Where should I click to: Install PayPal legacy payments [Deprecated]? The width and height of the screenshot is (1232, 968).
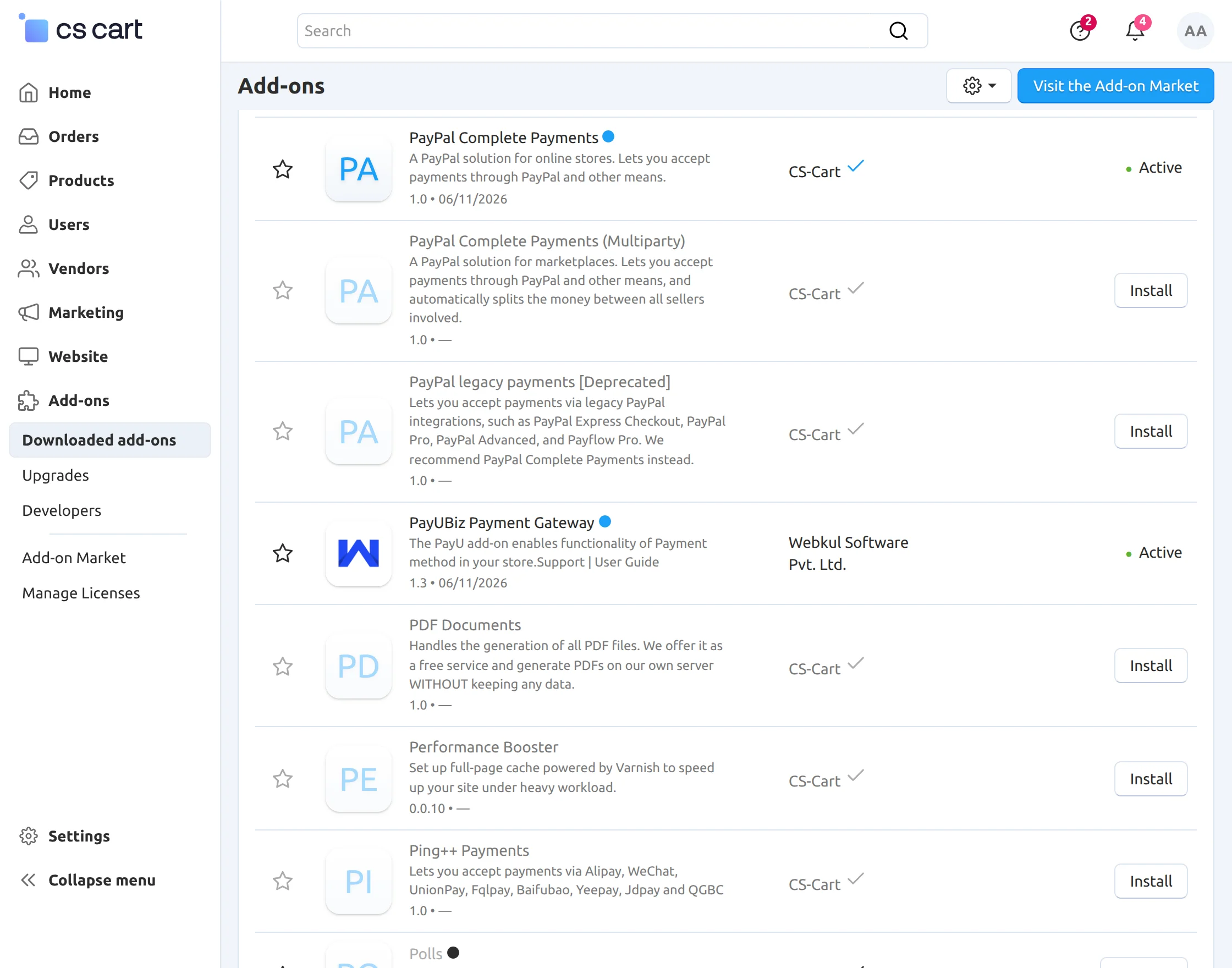(1151, 431)
